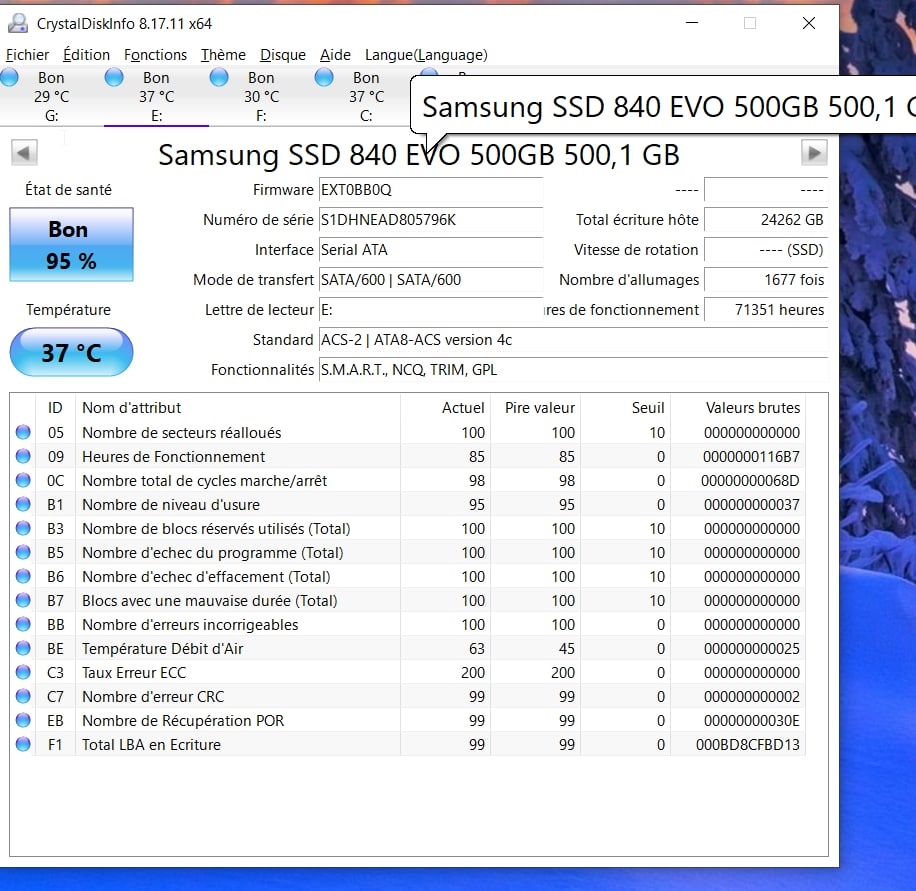Click rotation speed field ---- (SSD)

click(766, 250)
